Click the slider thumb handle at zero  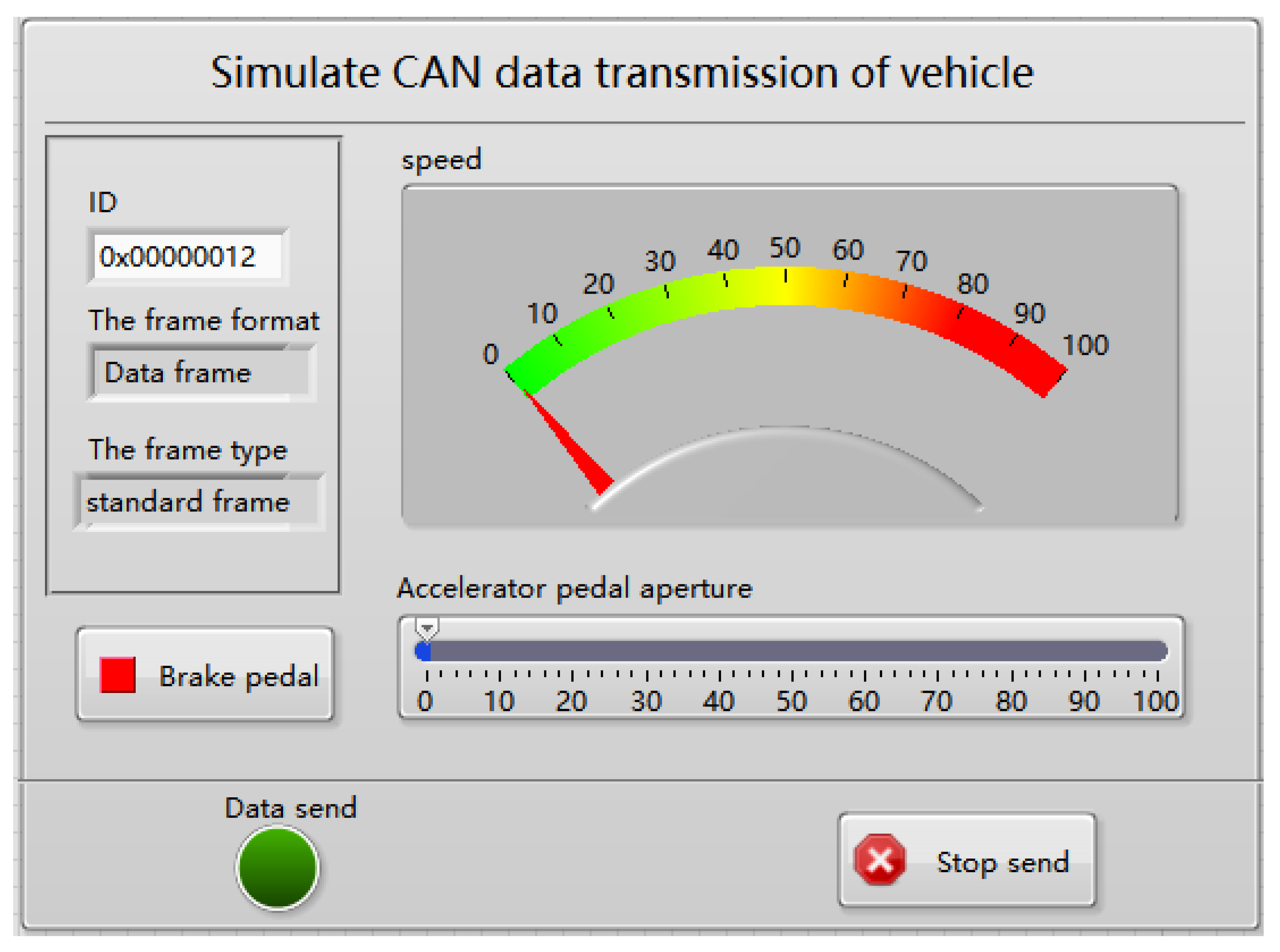pyautogui.click(x=427, y=628)
